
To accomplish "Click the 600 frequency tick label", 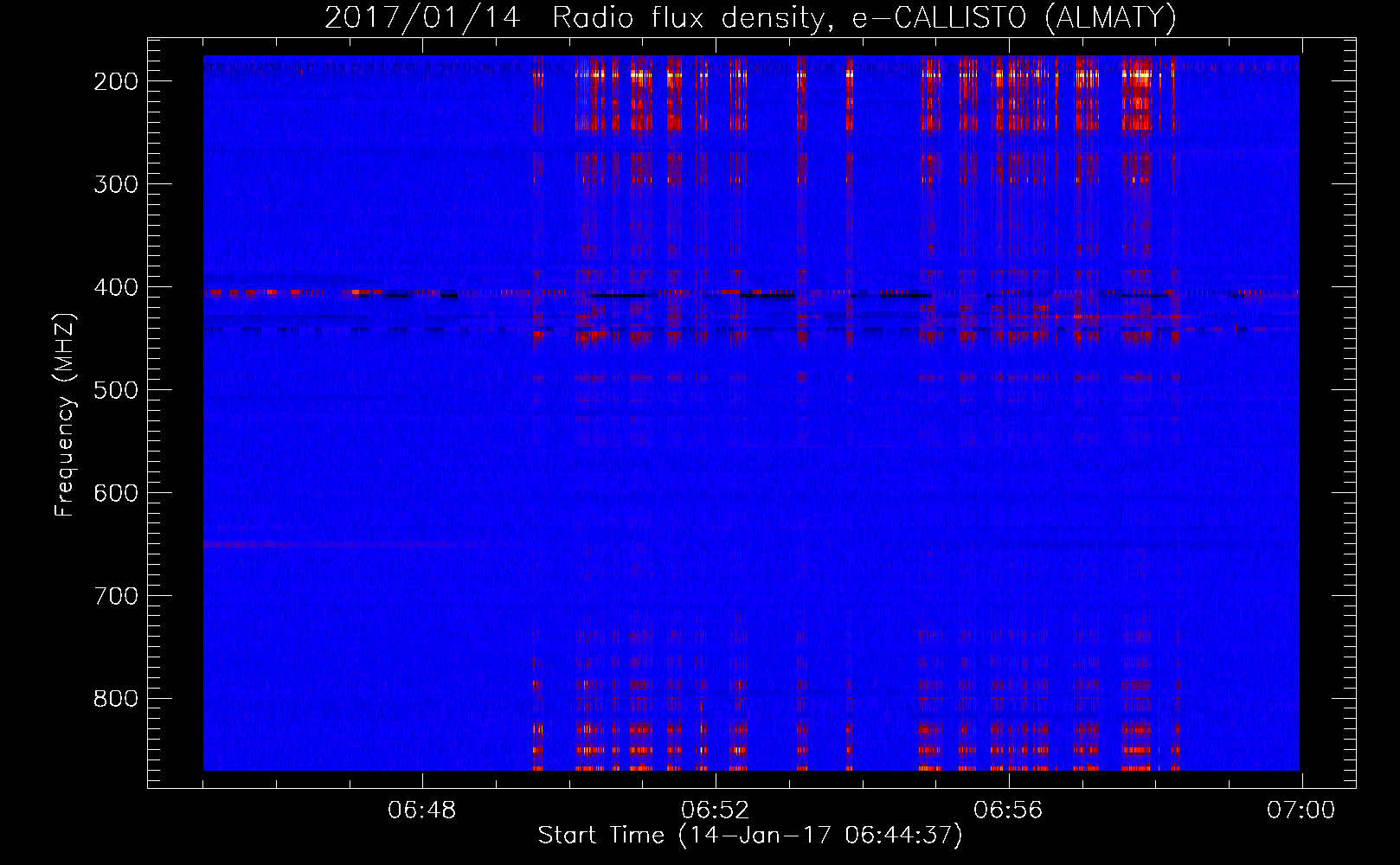I will pos(115,493).
